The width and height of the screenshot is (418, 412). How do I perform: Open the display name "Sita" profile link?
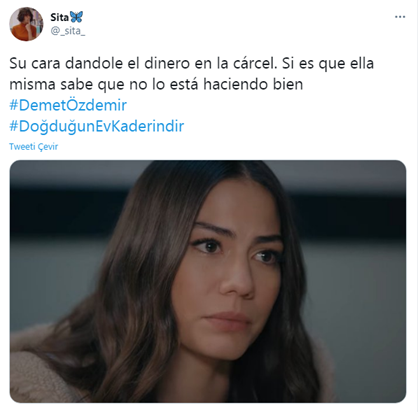point(59,17)
